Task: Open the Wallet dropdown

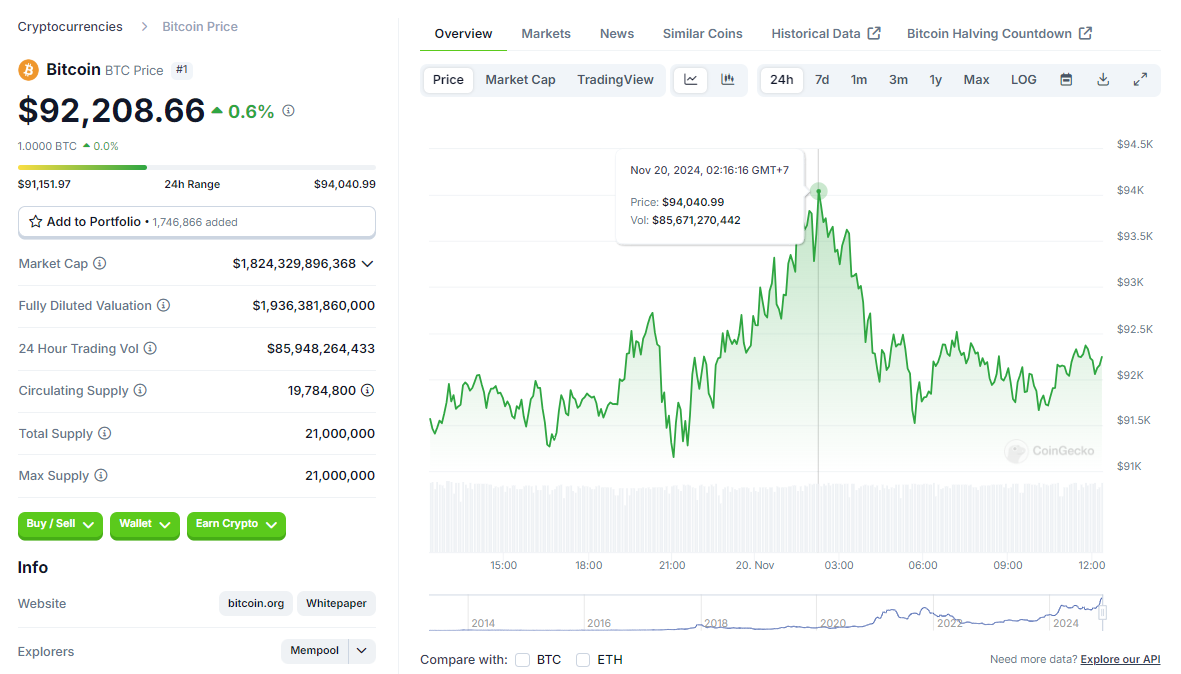Action: tap(145, 524)
